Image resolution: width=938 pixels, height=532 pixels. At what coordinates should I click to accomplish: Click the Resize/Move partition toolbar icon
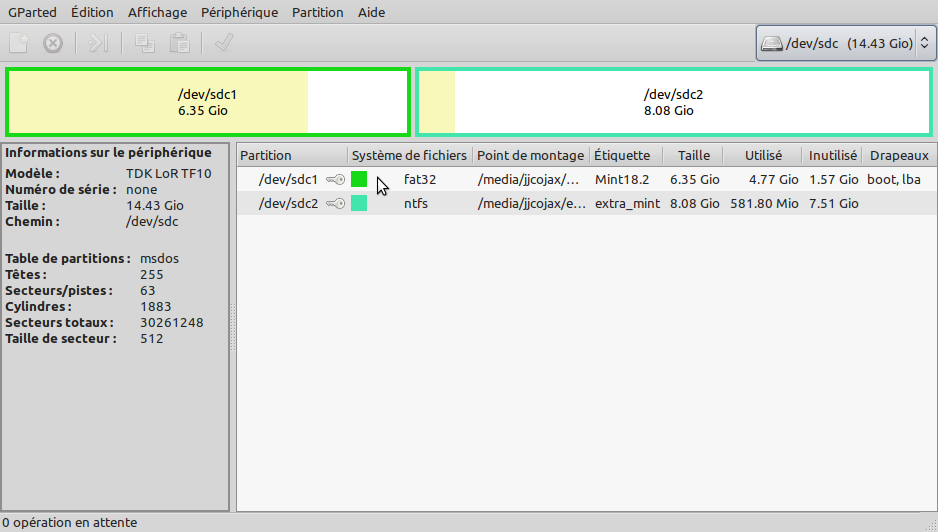(x=98, y=43)
